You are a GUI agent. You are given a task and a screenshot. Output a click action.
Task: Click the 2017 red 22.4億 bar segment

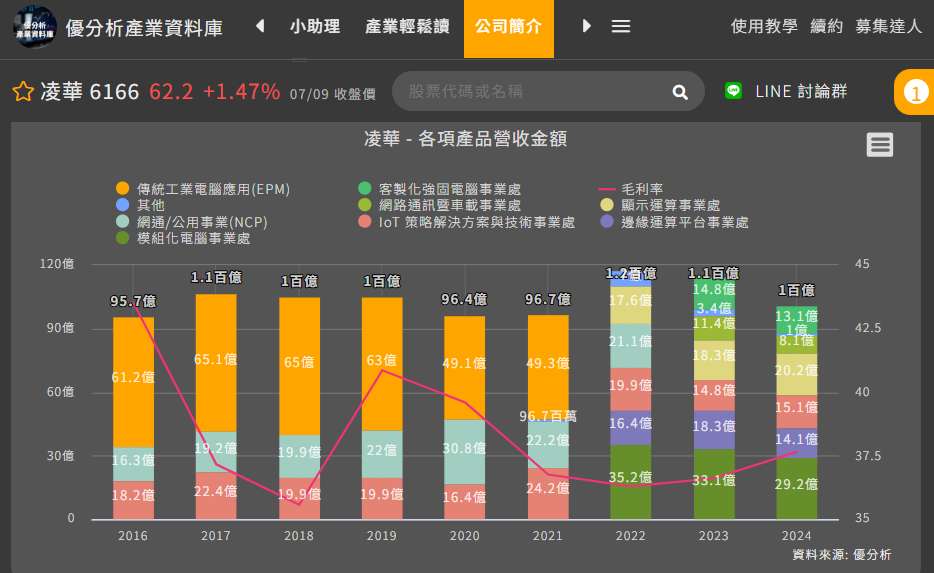point(216,496)
